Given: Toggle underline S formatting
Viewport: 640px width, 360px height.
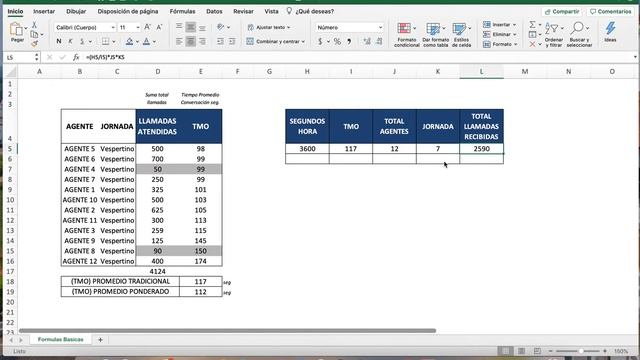Looking at the screenshot, I should point(82,41).
